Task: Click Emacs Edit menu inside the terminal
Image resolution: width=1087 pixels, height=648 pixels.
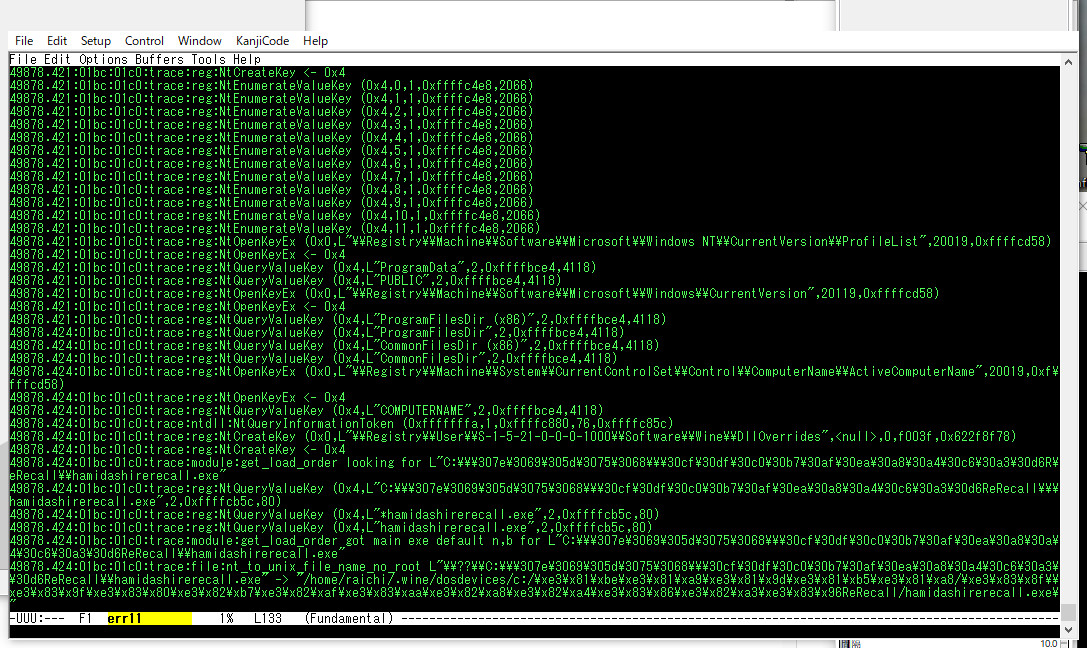Action: coord(57,59)
